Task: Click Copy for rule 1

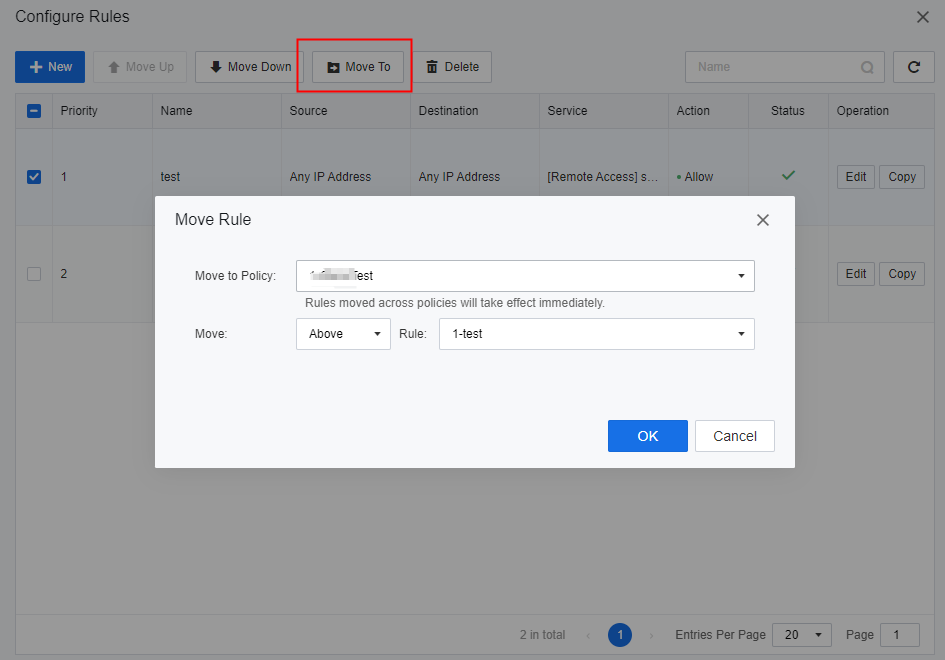Action: 902,177
